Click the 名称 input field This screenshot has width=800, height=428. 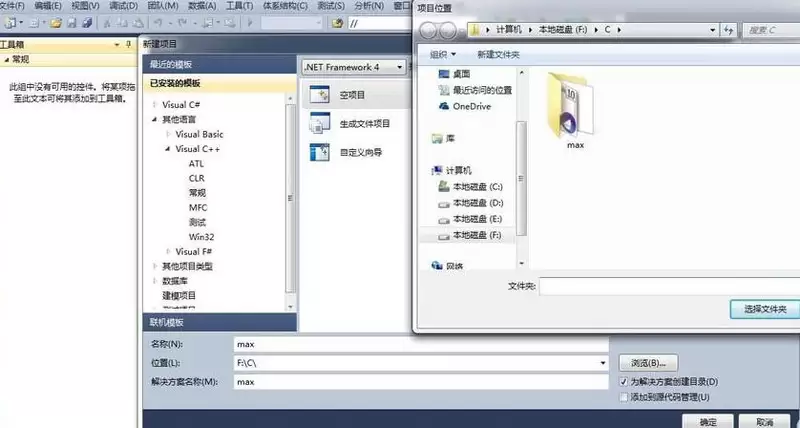pos(420,343)
